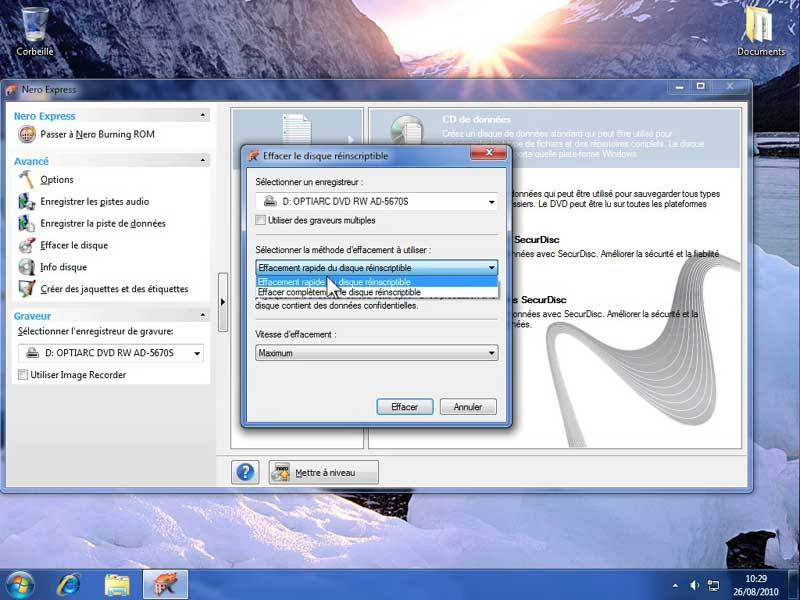Click the Nero Burning ROM disc icon
The height and width of the screenshot is (600, 800).
(x=27, y=134)
